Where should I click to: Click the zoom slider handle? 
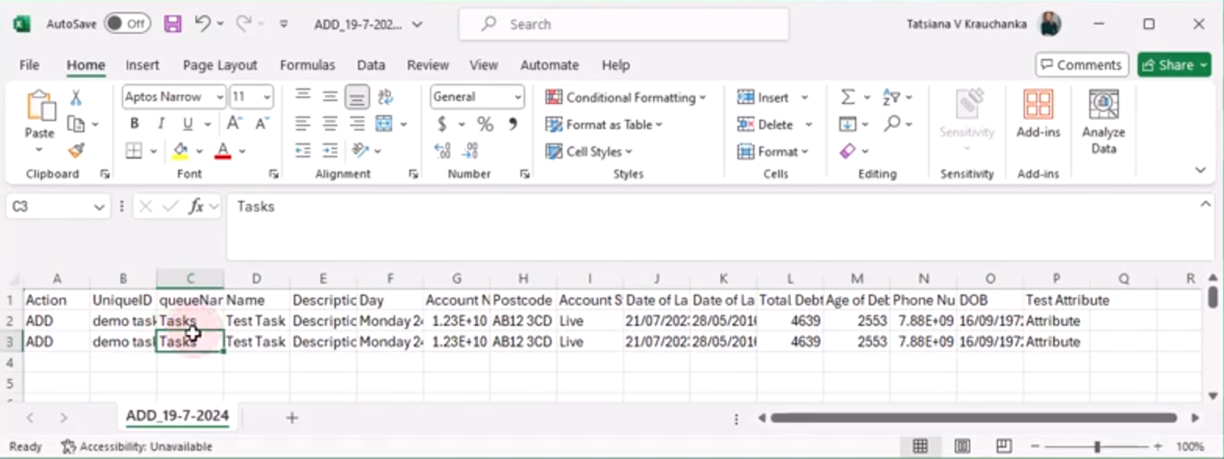1097,446
